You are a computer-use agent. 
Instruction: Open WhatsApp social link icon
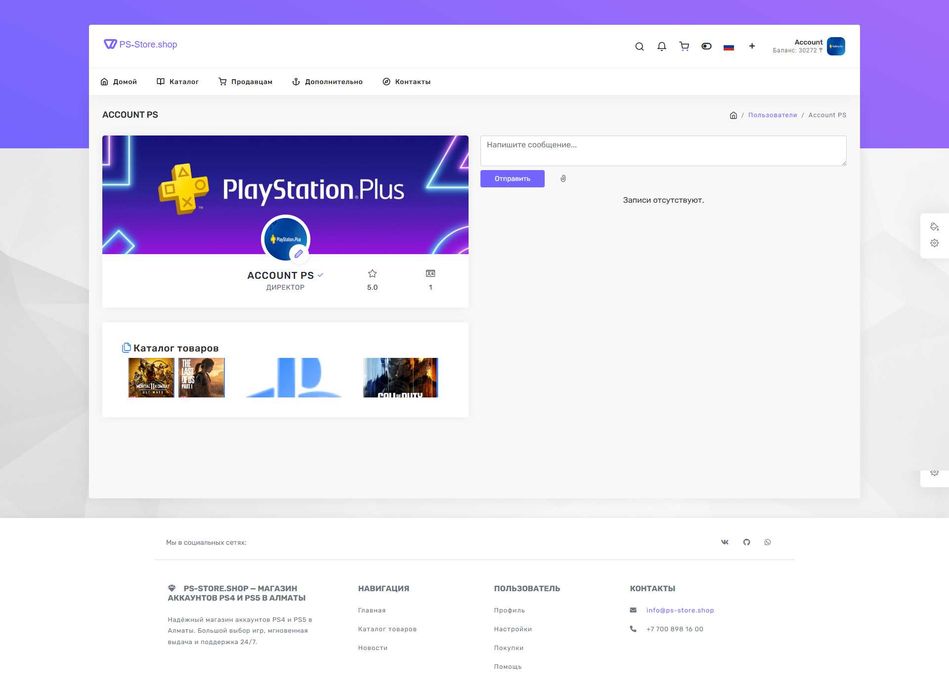click(x=767, y=542)
